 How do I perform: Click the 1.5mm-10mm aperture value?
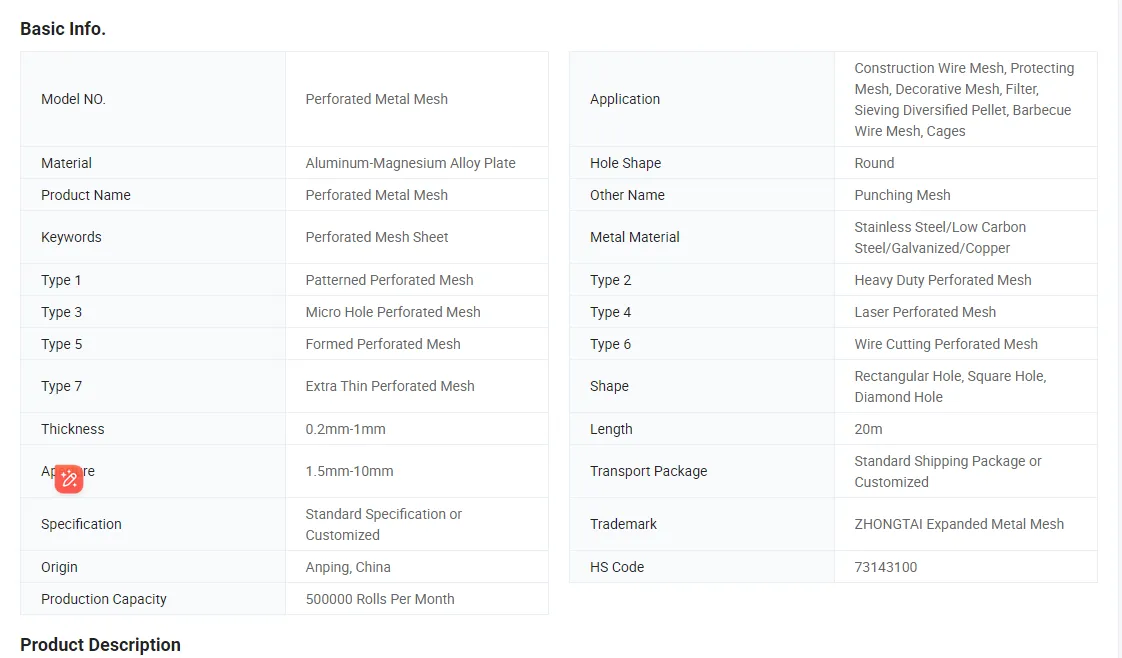[349, 471]
